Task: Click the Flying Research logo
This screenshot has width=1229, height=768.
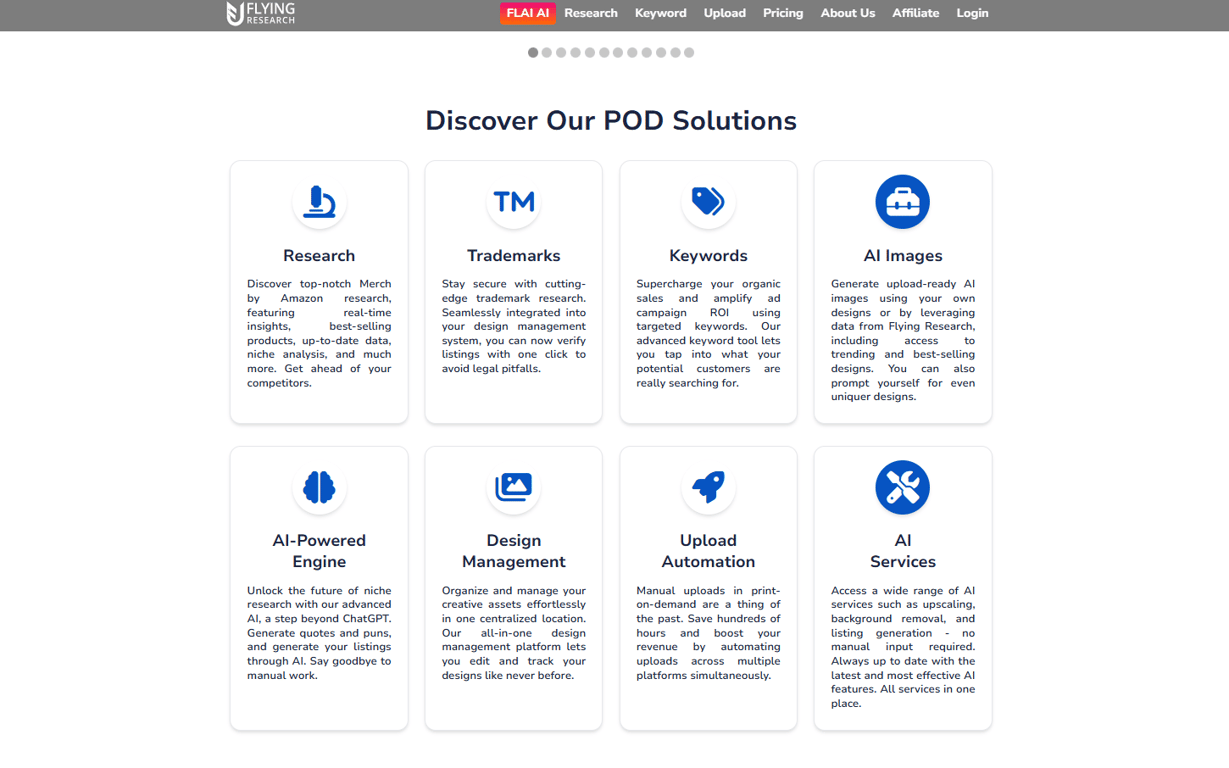Action: point(261,13)
